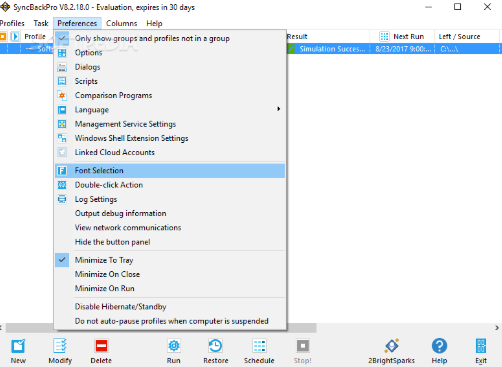Click the Exit toolbar button
This screenshot has width=502, height=367.
tap(481, 351)
